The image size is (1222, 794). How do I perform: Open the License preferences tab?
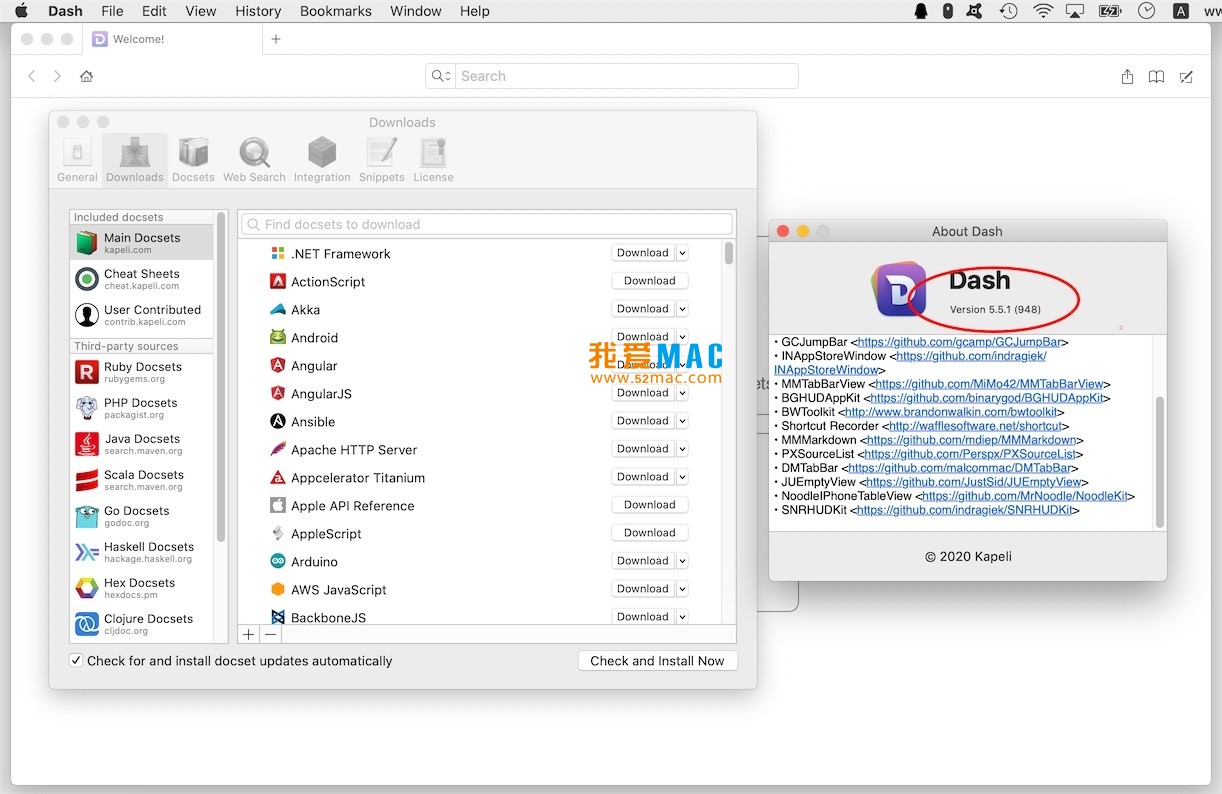[433, 160]
